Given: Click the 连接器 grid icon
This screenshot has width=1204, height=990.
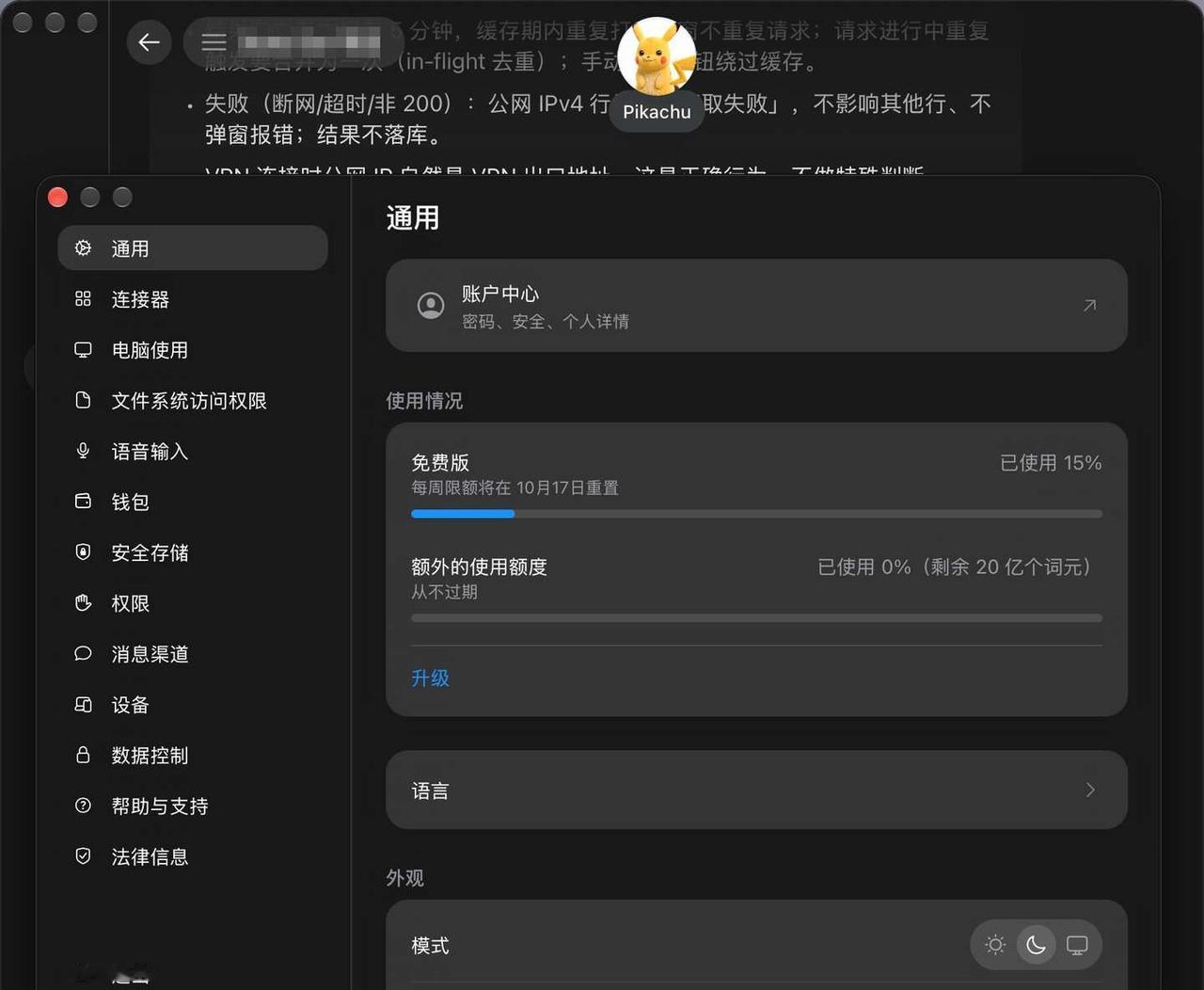Looking at the screenshot, I should pos(83,298).
